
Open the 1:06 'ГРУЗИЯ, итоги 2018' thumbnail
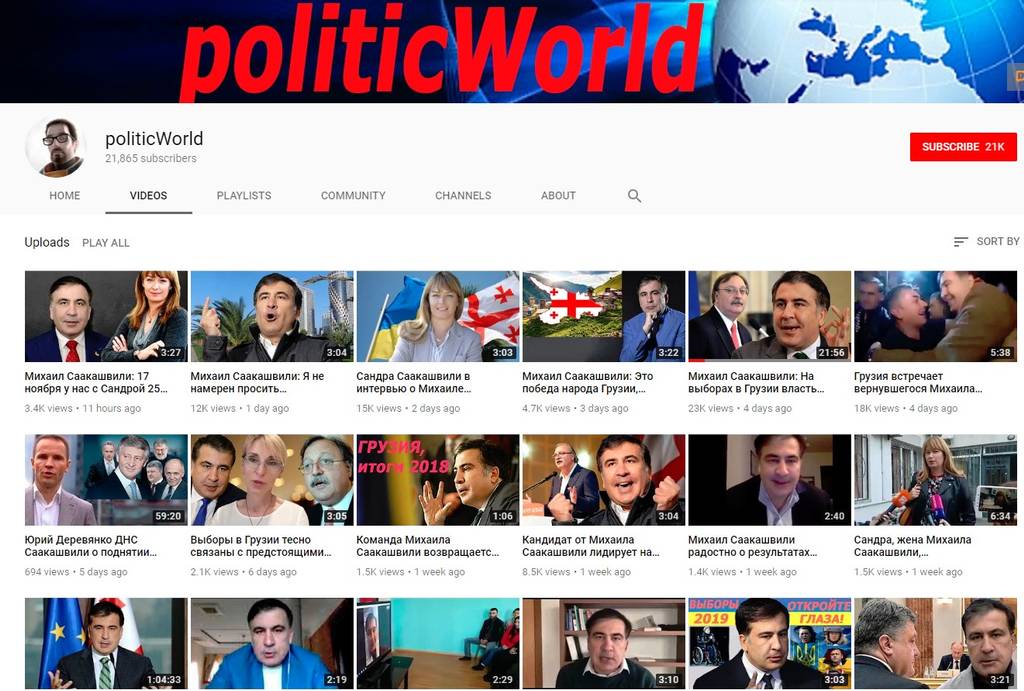(438, 480)
